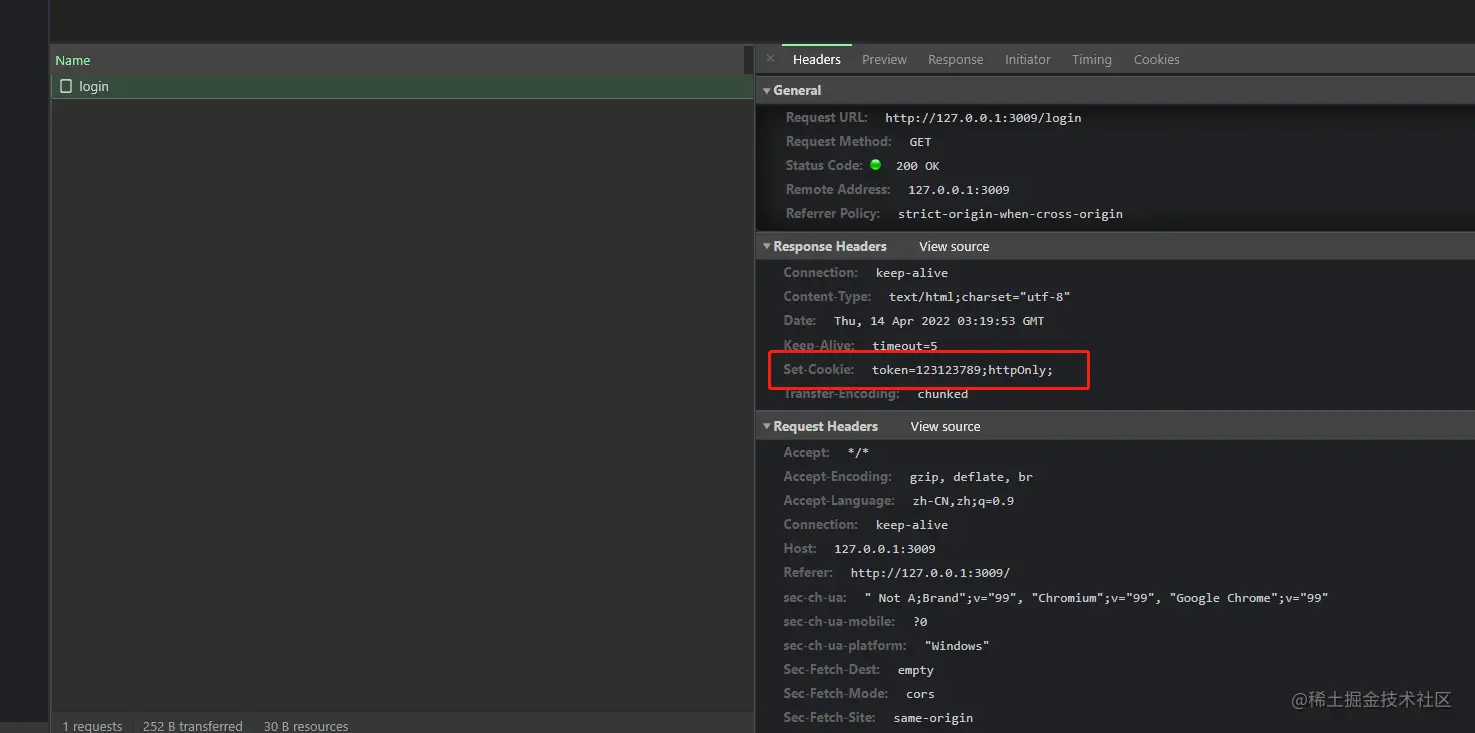This screenshot has height=733, width=1475.
Task: Click View source for Request Headers
Action: click(945, 426)
